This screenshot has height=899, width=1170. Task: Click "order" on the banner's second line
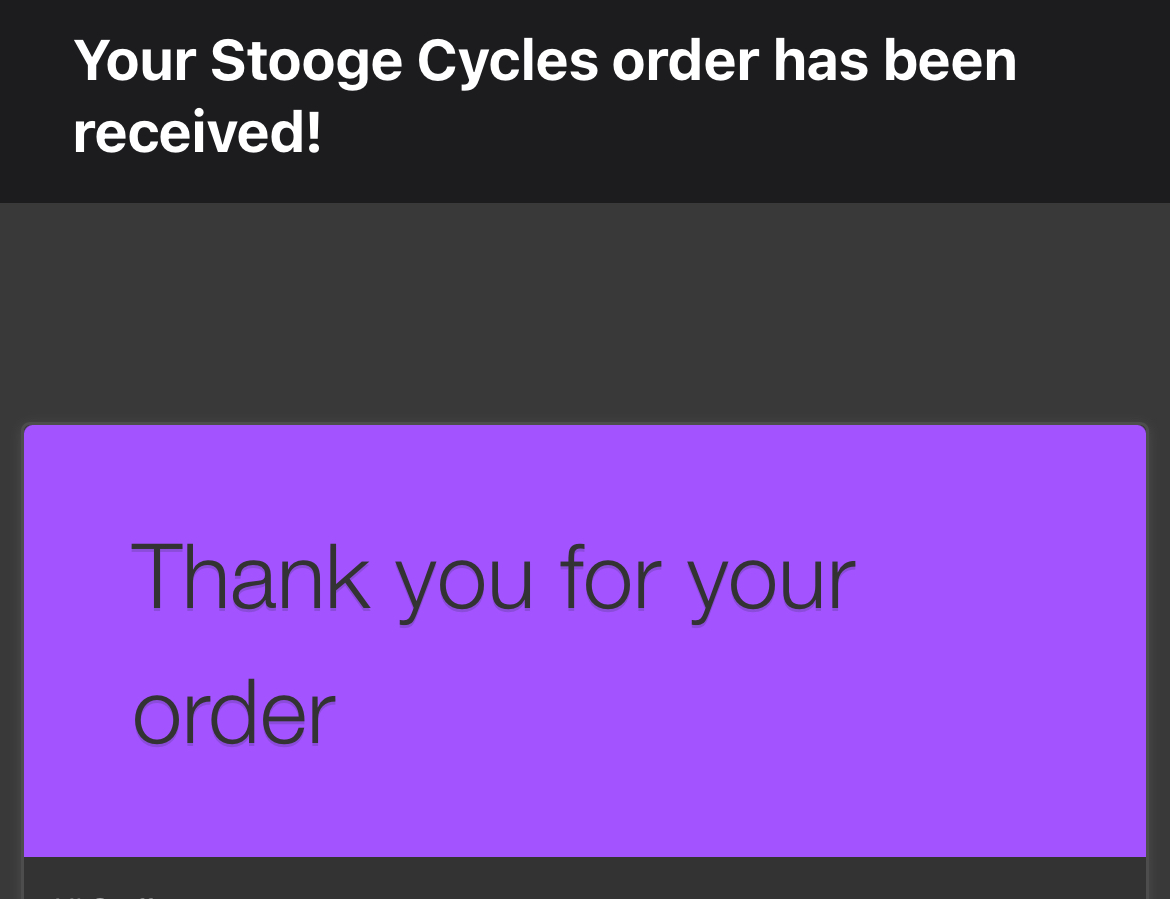pyautogui.click(x=233, y=713)
